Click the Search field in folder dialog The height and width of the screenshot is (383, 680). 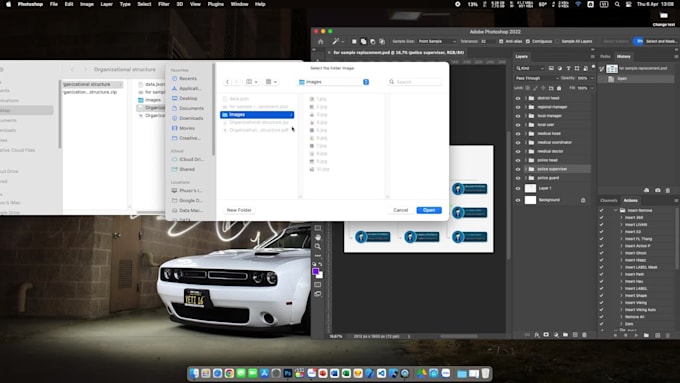tap(415, 82)
